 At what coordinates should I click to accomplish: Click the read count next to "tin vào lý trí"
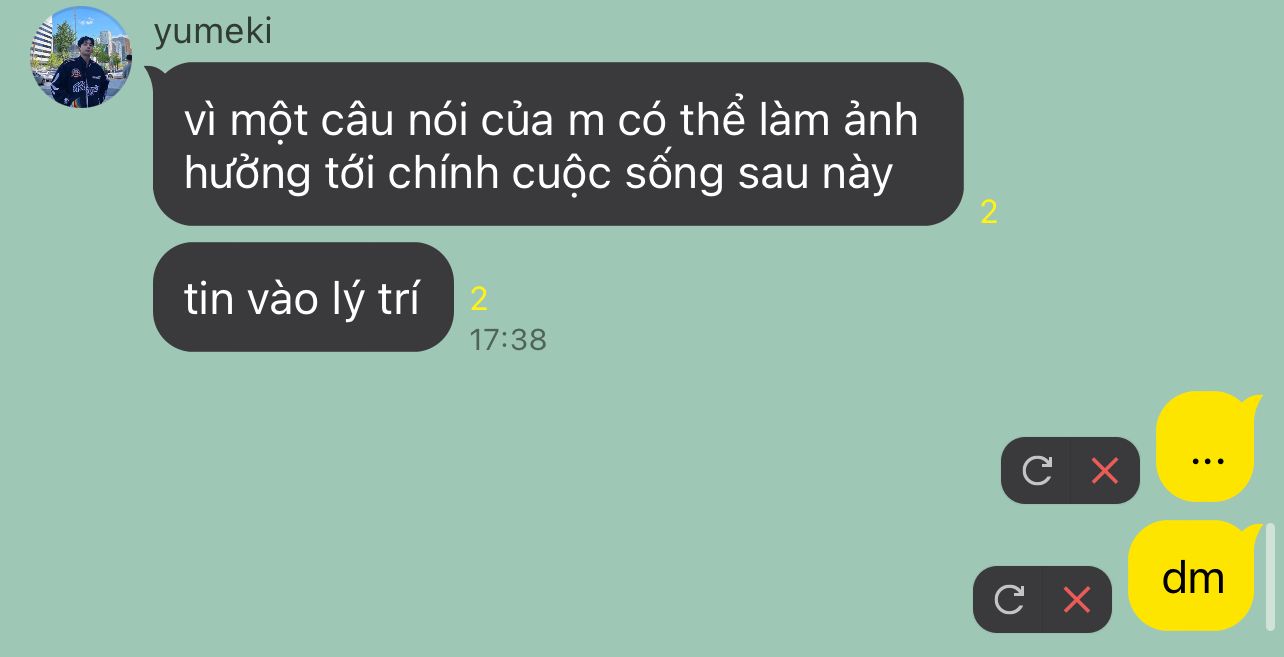(x=479, y=298)
